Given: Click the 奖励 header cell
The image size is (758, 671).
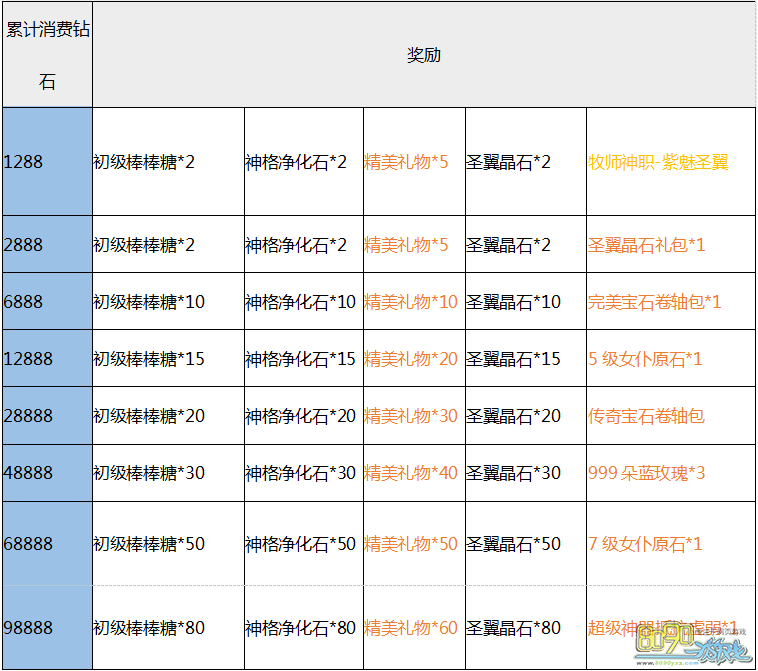Looking at the screenshot, I should click(x=423, y=55).
